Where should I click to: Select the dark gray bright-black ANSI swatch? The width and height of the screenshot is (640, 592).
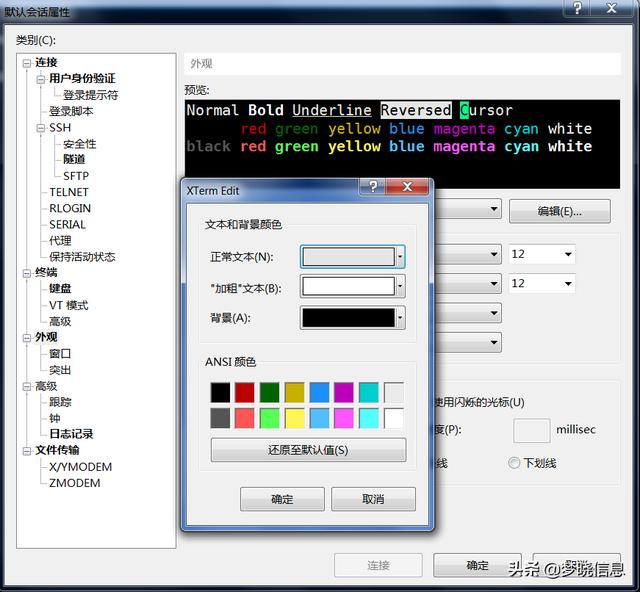click(x=220, y=418)
